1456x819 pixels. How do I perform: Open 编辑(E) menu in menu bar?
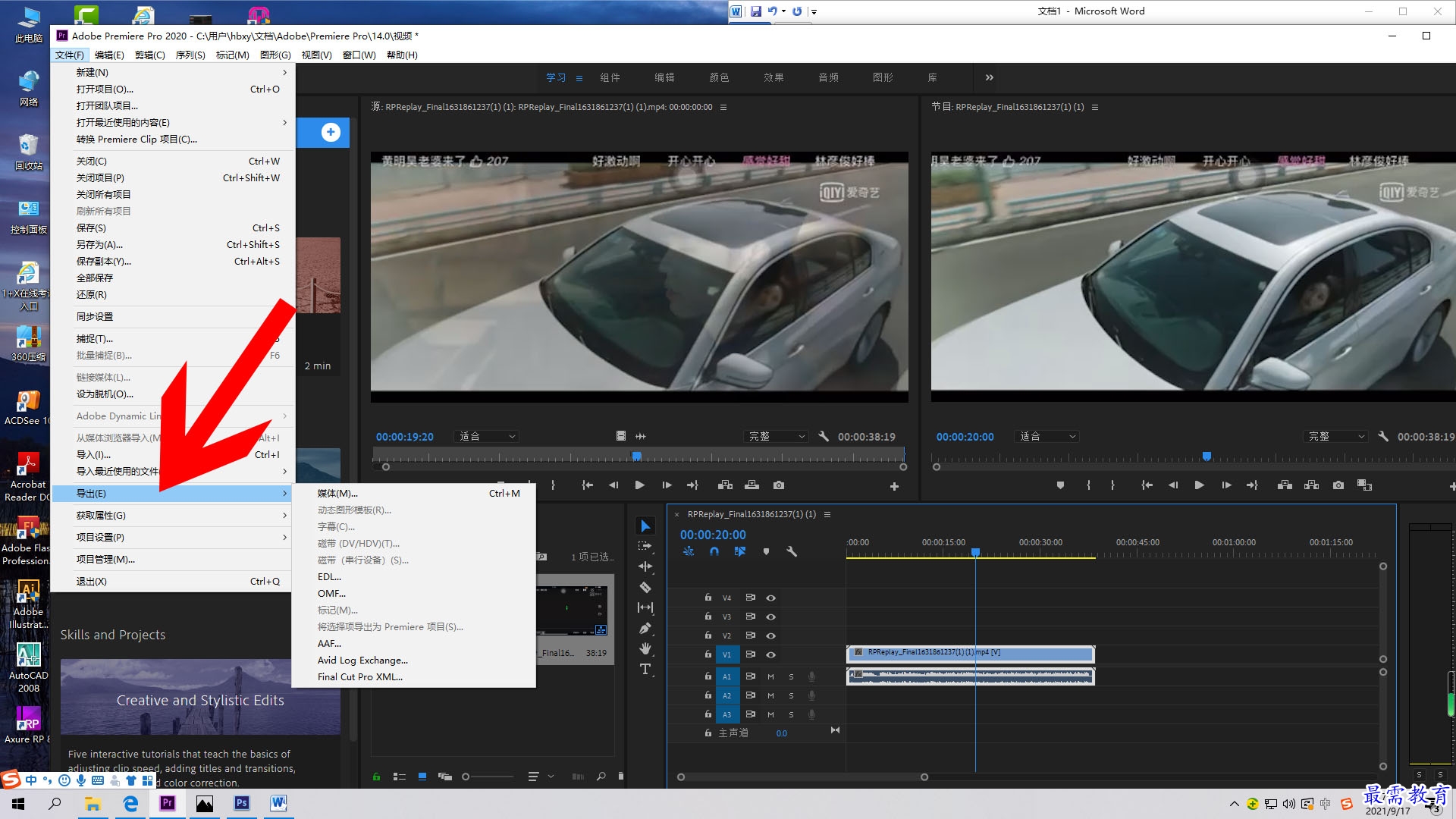point(109,55)
